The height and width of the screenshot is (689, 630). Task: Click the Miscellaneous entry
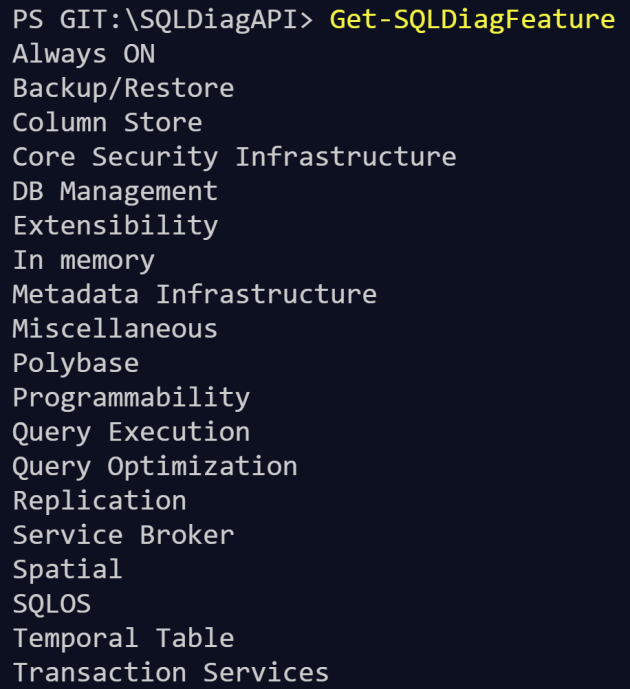[115, 328]
